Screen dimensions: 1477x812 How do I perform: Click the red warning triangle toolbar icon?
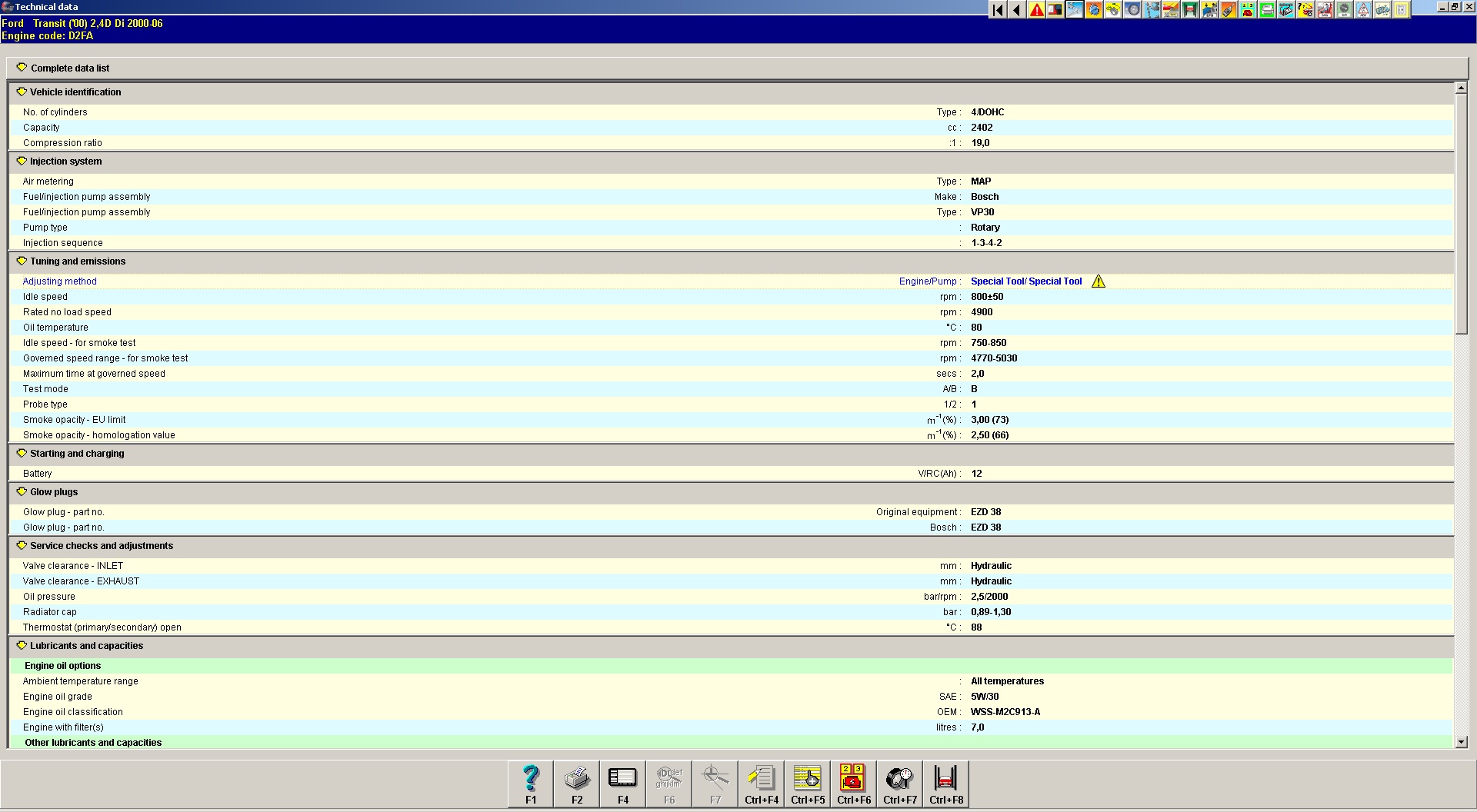pyautogui.click(x=1036, y=10)
